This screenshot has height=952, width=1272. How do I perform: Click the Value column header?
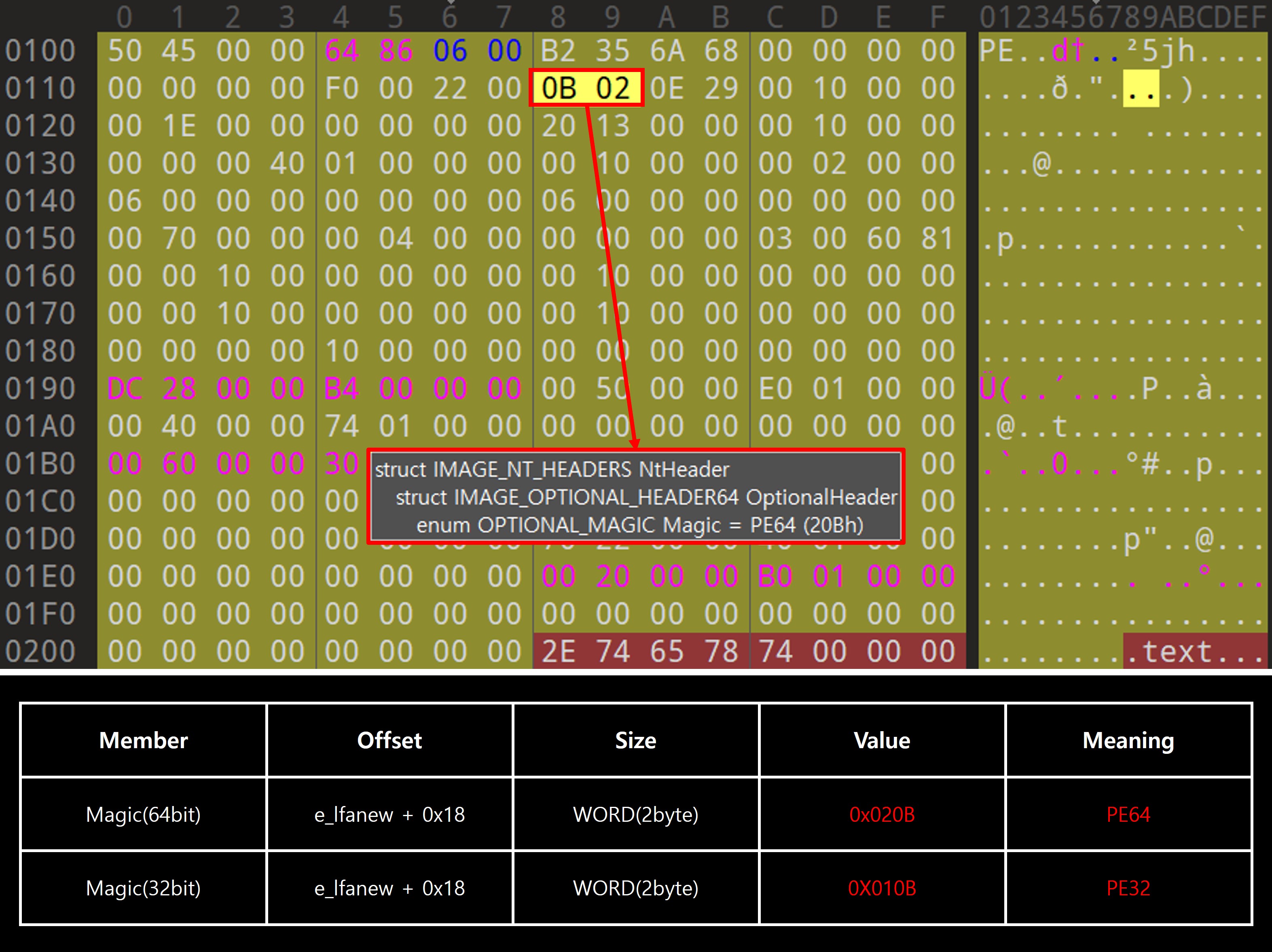(882, 740)
